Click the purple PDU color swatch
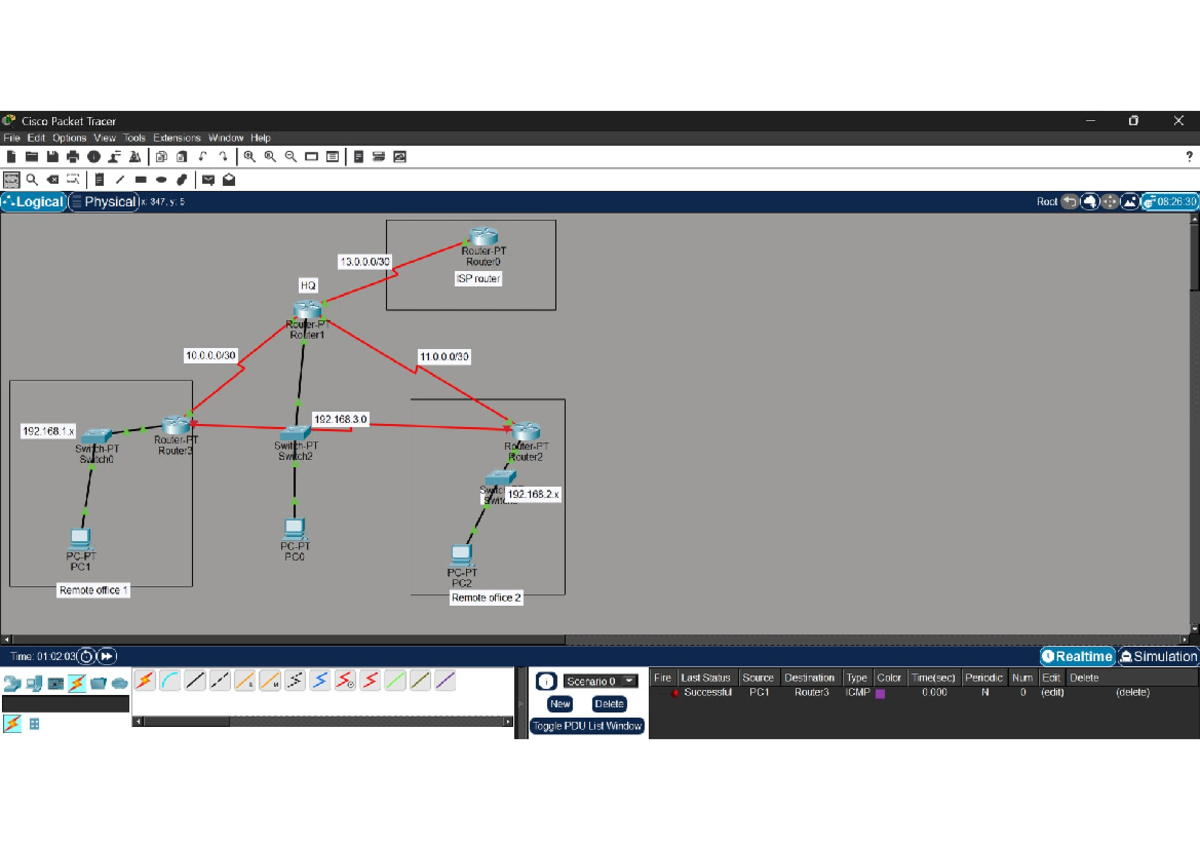This screenshot has width=1200, height=848. [880, 693]
